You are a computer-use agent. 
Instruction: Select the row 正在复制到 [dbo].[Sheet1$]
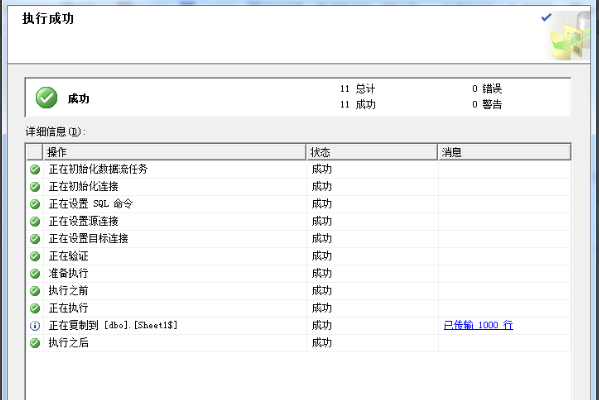[x=298, y=326]
